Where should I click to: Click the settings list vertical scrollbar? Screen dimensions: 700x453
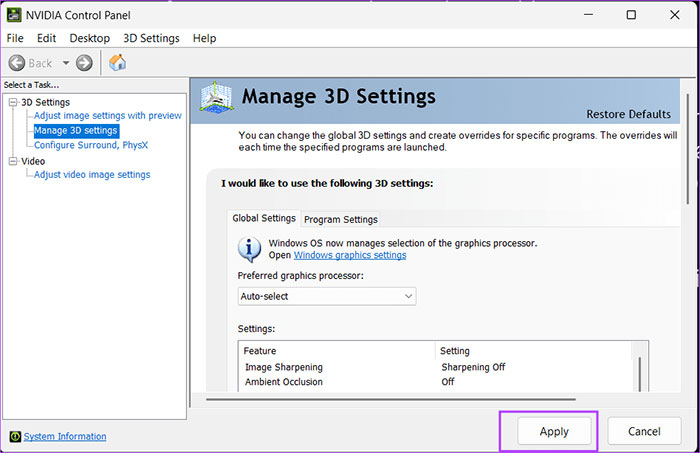pyautogui.click(x=639, y=372)
